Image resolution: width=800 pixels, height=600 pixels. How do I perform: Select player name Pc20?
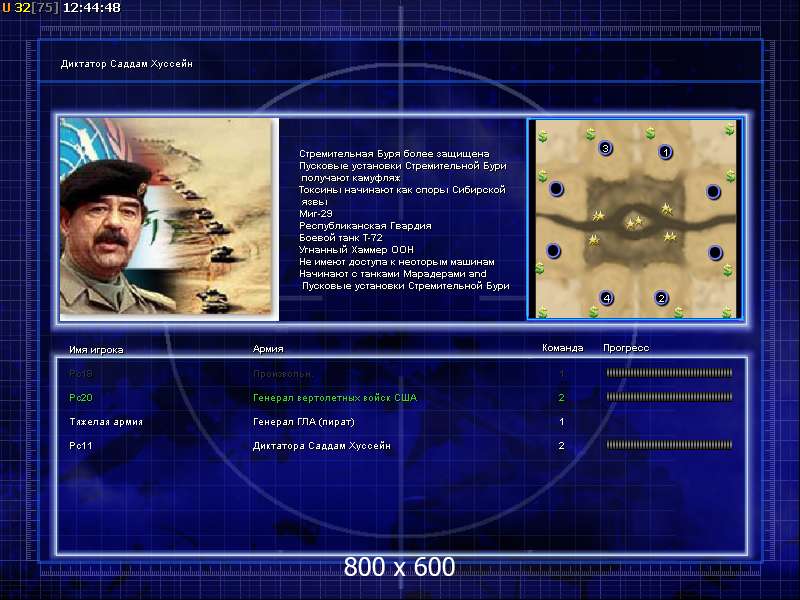click(x=81, y=397)
